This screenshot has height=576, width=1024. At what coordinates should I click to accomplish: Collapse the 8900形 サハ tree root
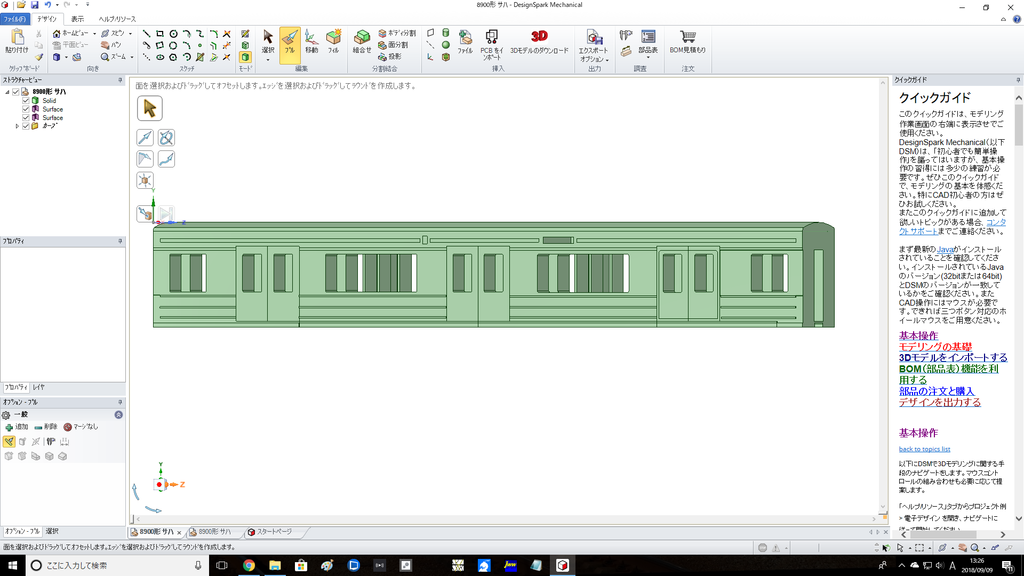pyautogui.click(x=7, y=92)
